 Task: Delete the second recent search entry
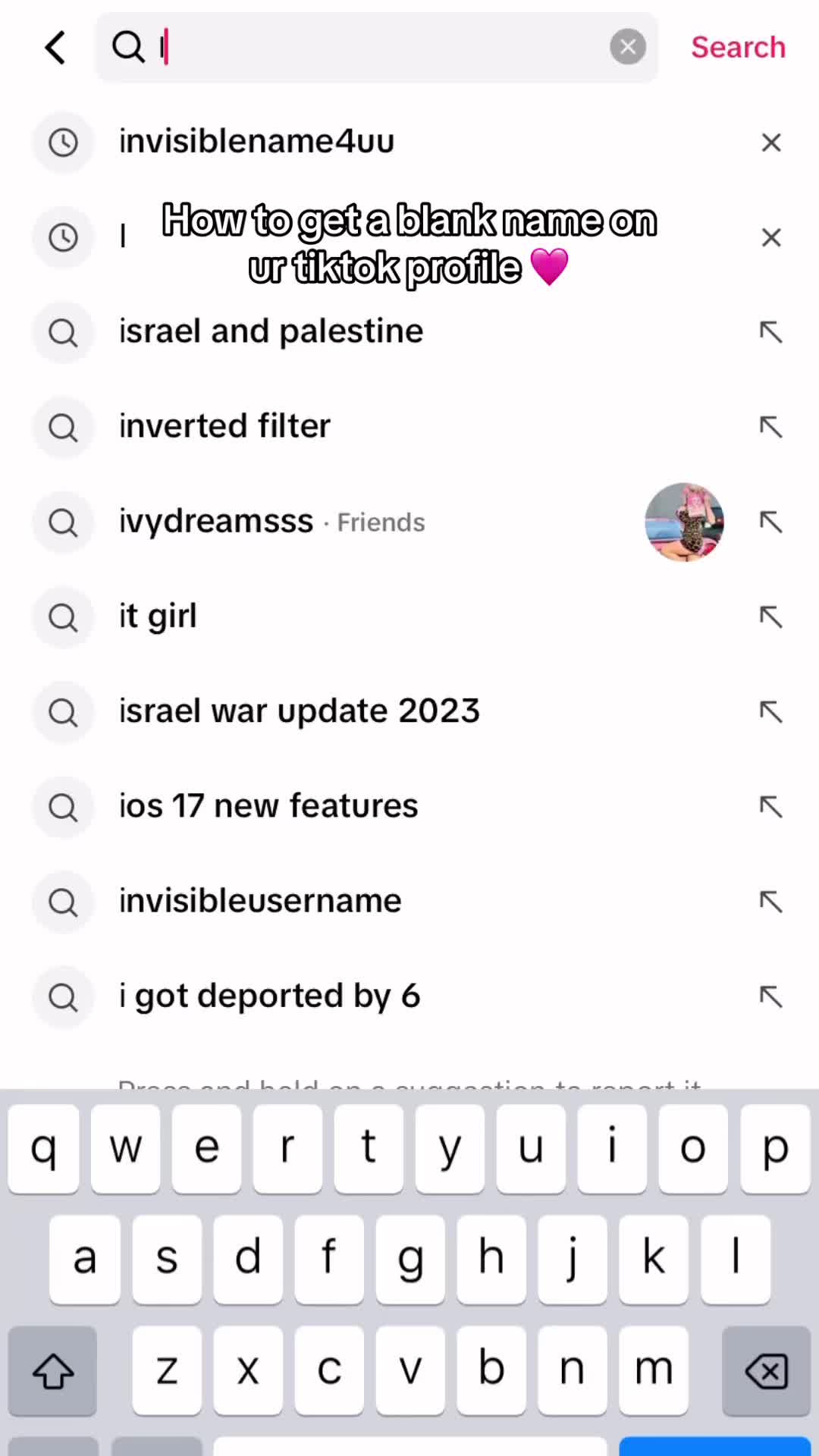coord(771,237)
